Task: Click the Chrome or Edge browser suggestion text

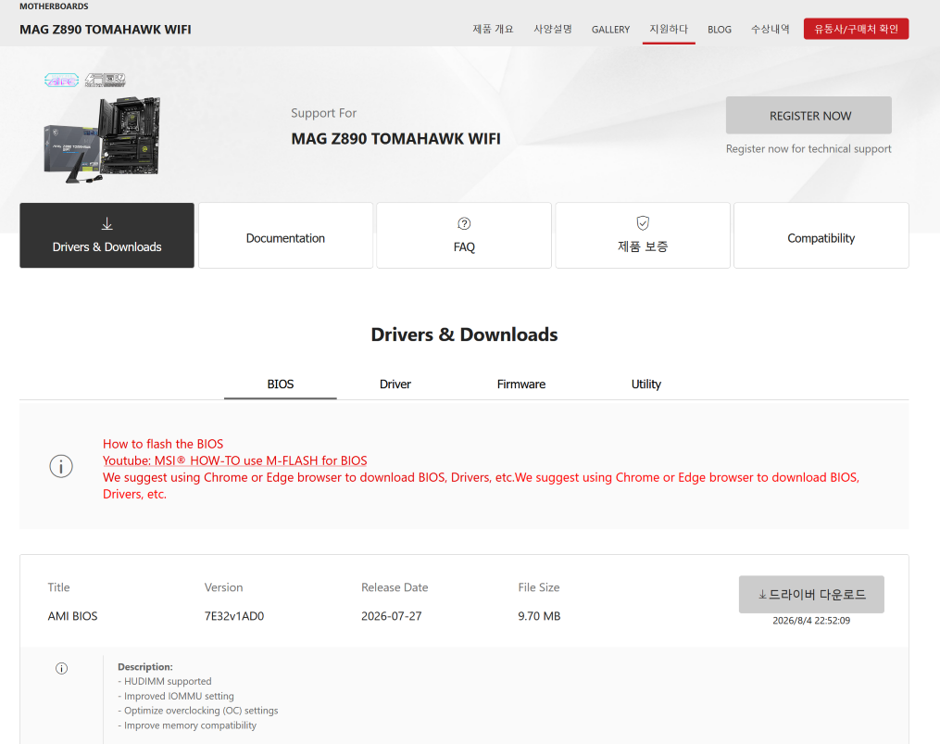Action: (x=481, y=486)
